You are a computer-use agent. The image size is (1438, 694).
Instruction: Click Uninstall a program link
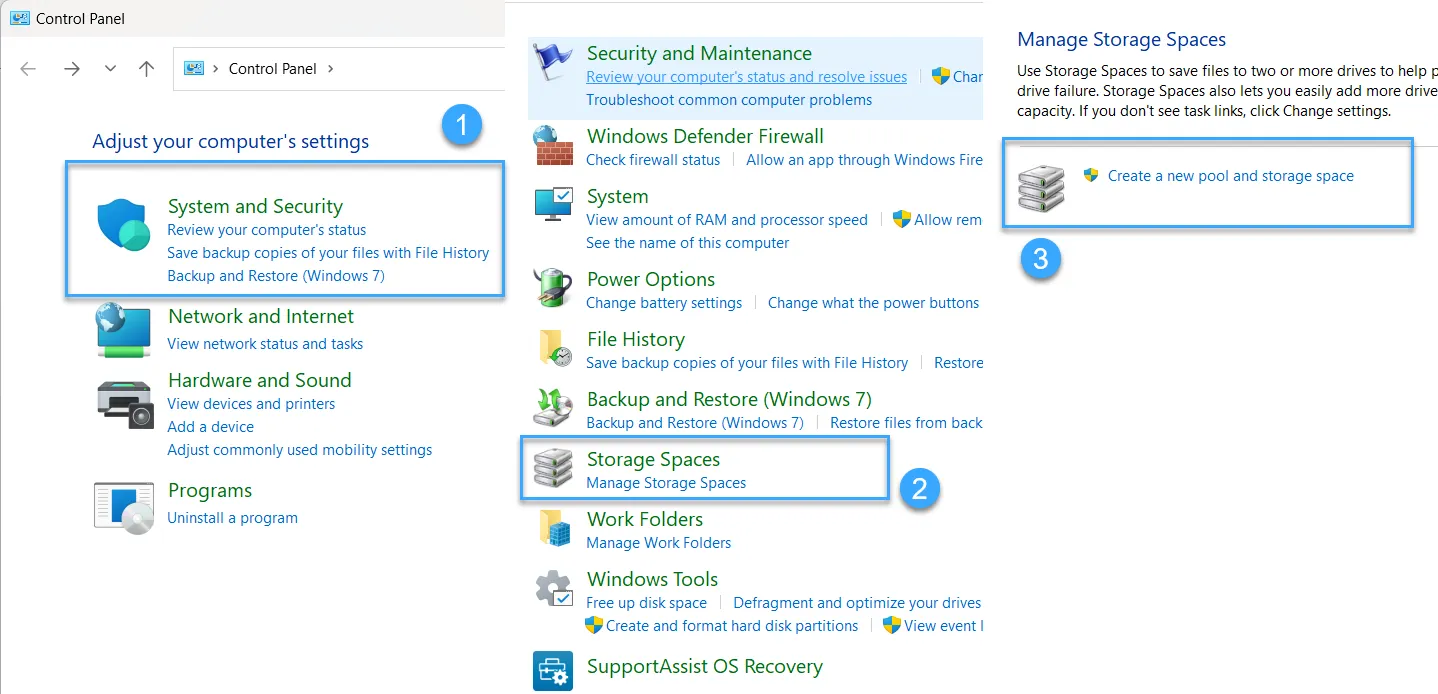click(232, 518)
